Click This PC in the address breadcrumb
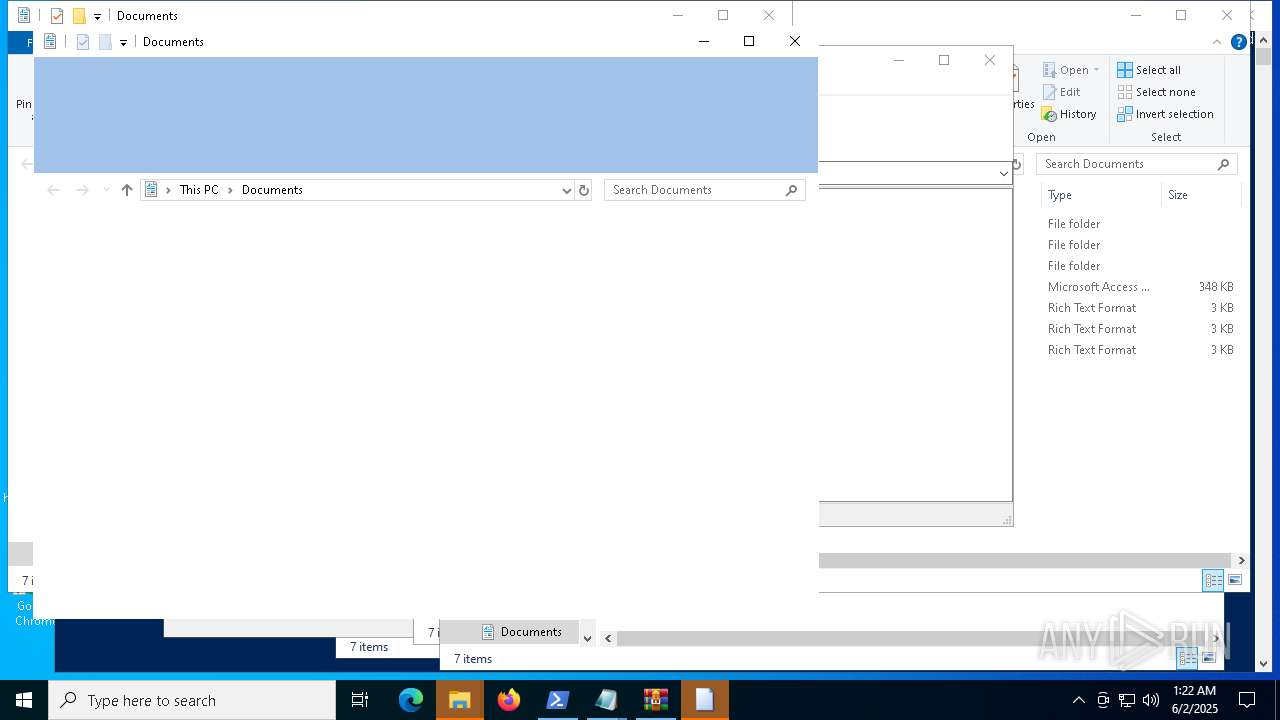 (x=199, y=190)
